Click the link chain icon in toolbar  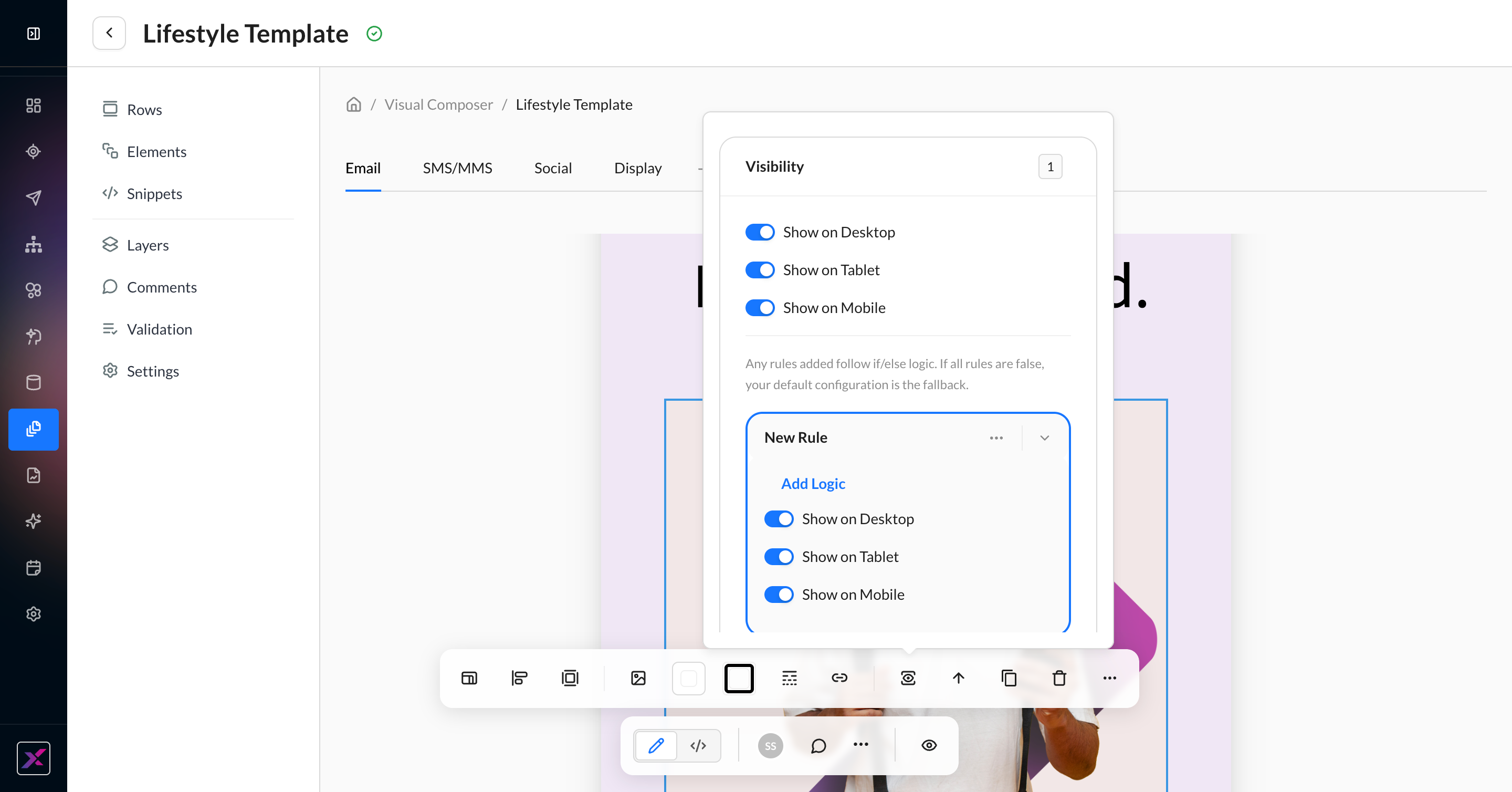pos(839,678)
